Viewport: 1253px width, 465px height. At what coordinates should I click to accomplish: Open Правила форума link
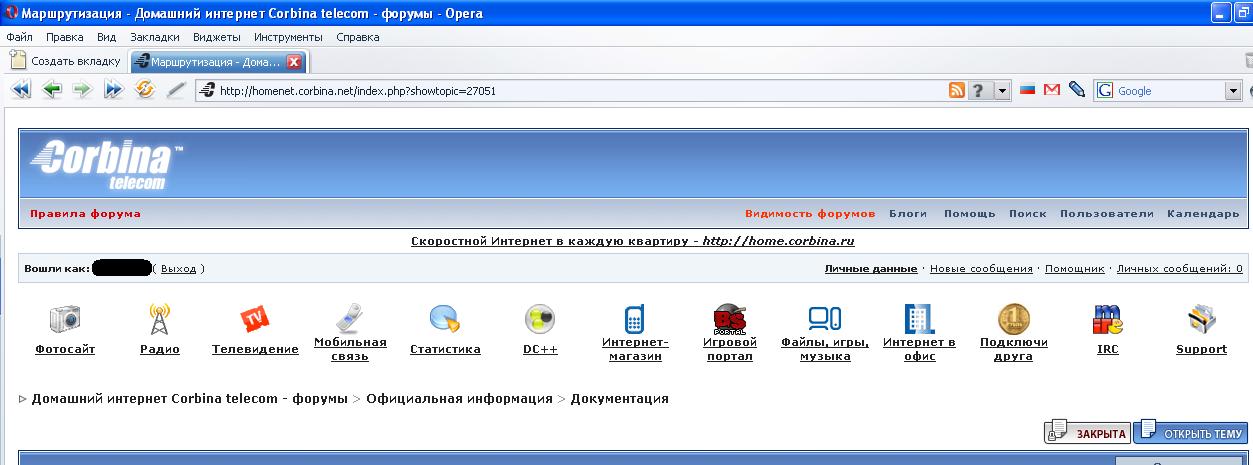click(x=85, y=214)
